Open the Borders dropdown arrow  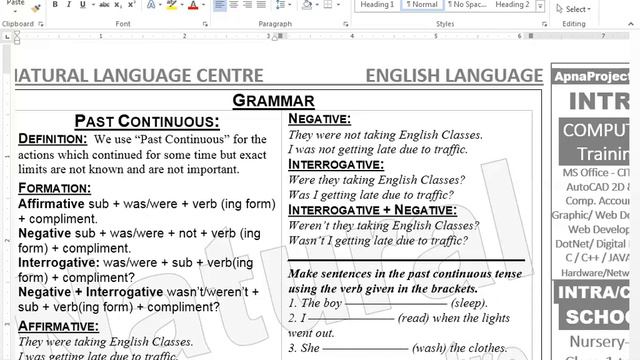[x=338, y=5]
